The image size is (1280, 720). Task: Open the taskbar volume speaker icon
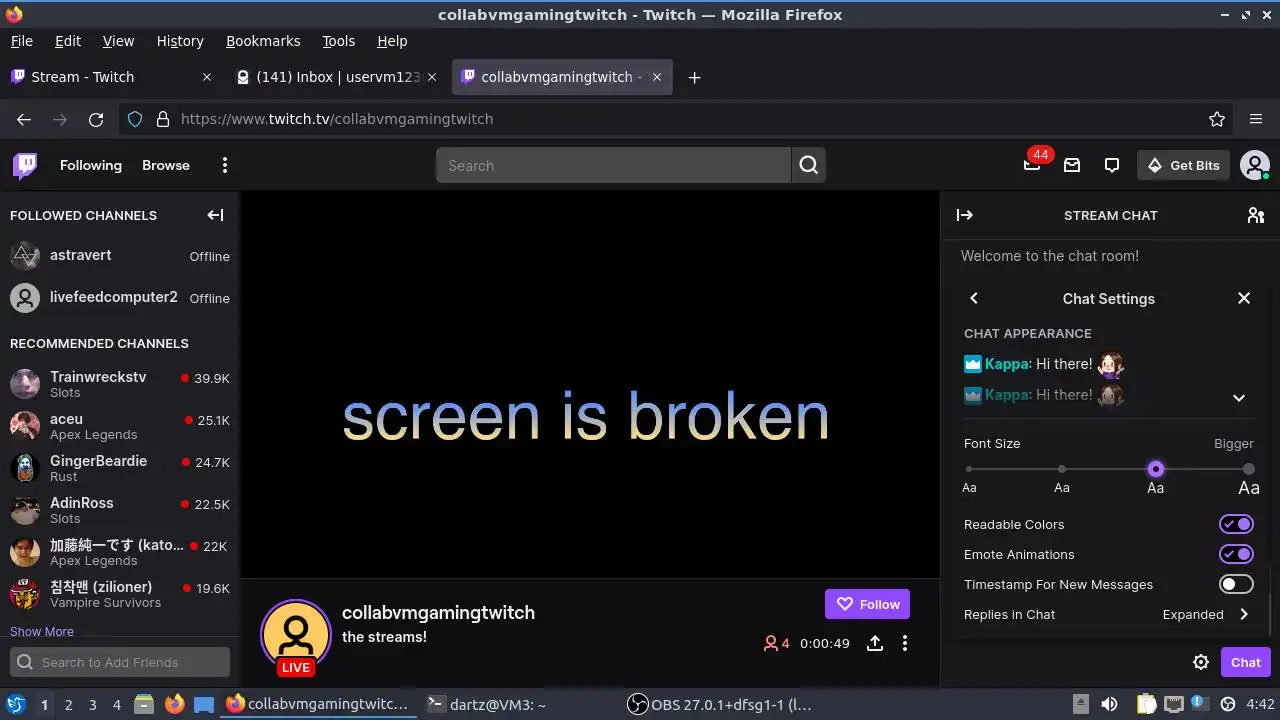(x=1109, y=704)
